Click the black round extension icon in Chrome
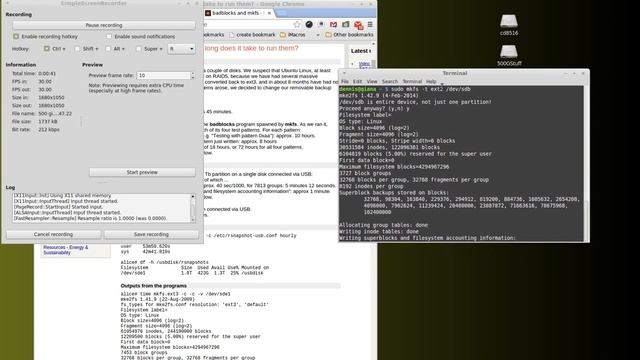 (x=309, y=24)
